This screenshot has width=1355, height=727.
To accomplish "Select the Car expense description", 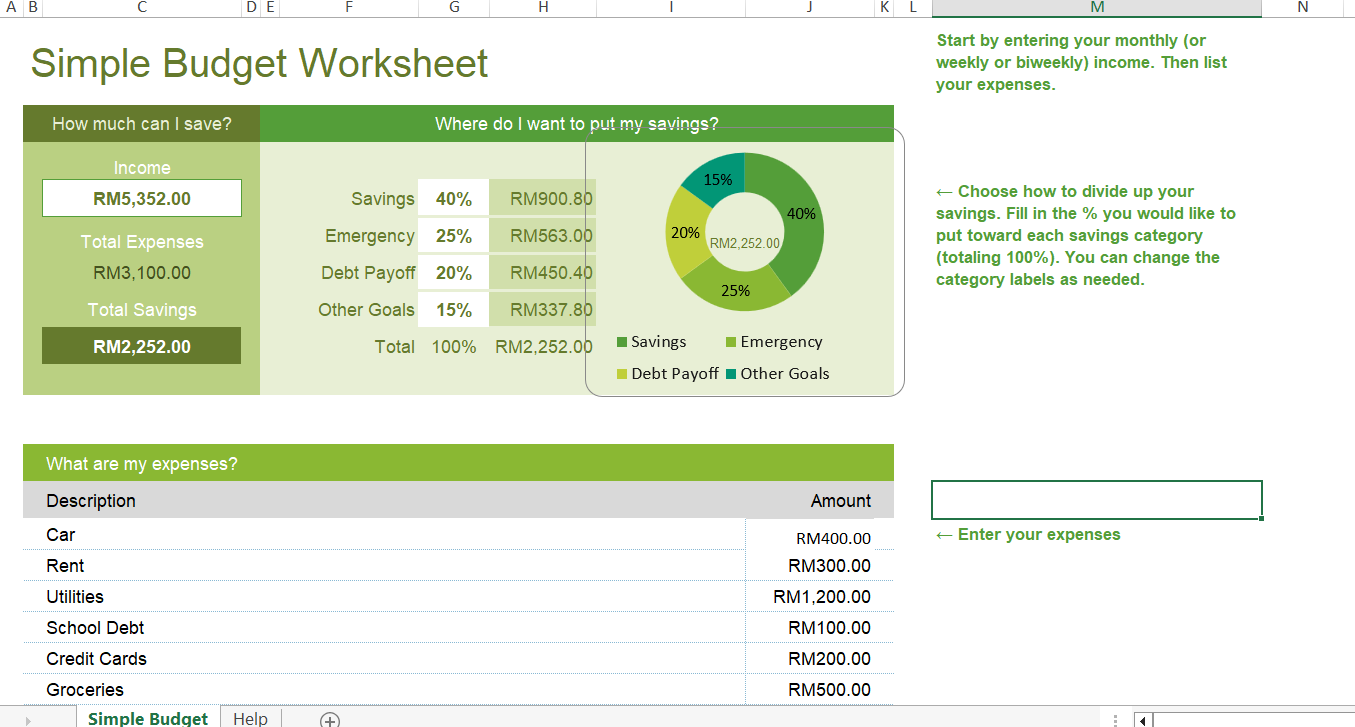I will tap(61, 535).
